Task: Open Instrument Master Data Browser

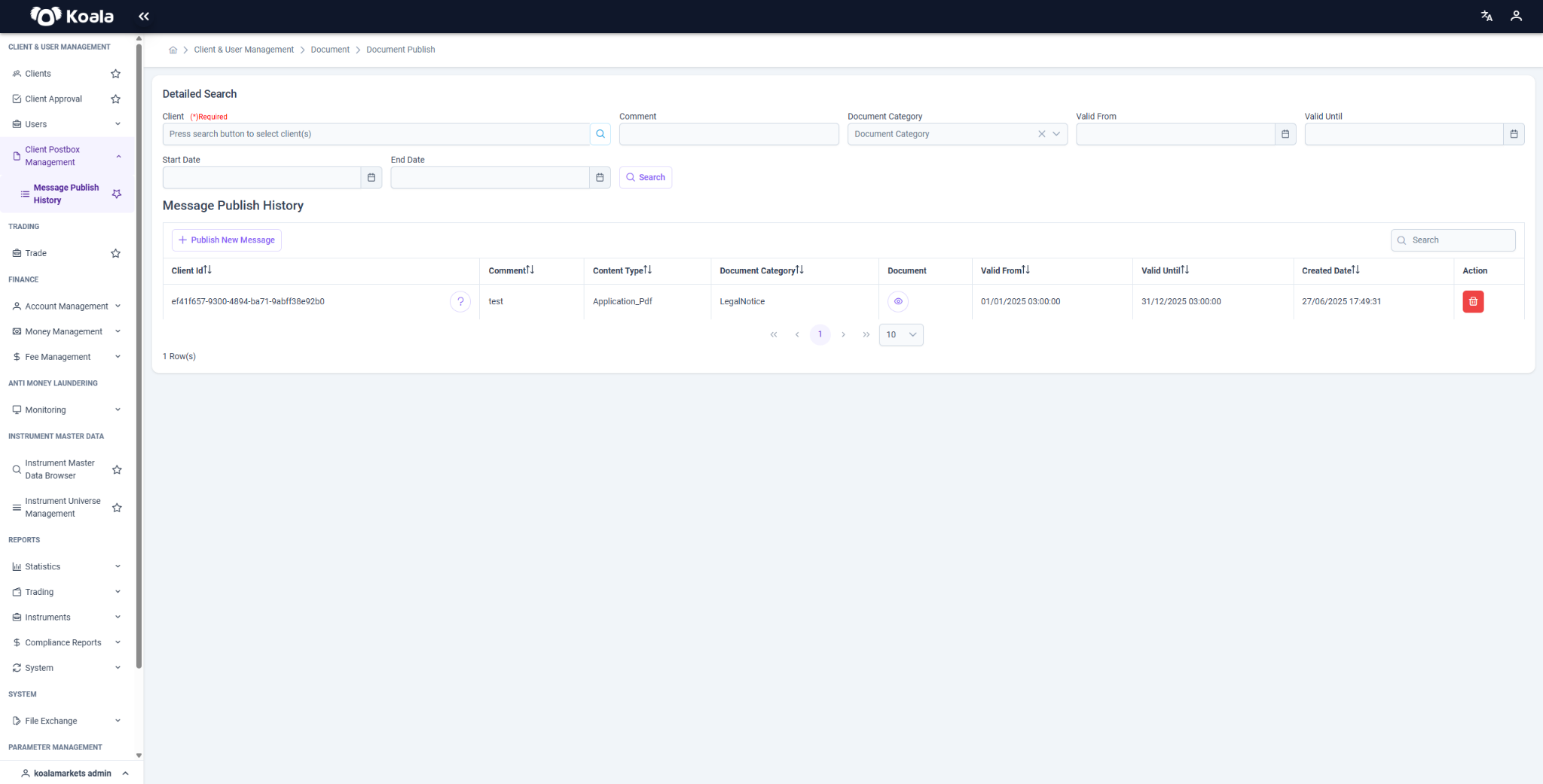Action: click(x=60, y=469)
